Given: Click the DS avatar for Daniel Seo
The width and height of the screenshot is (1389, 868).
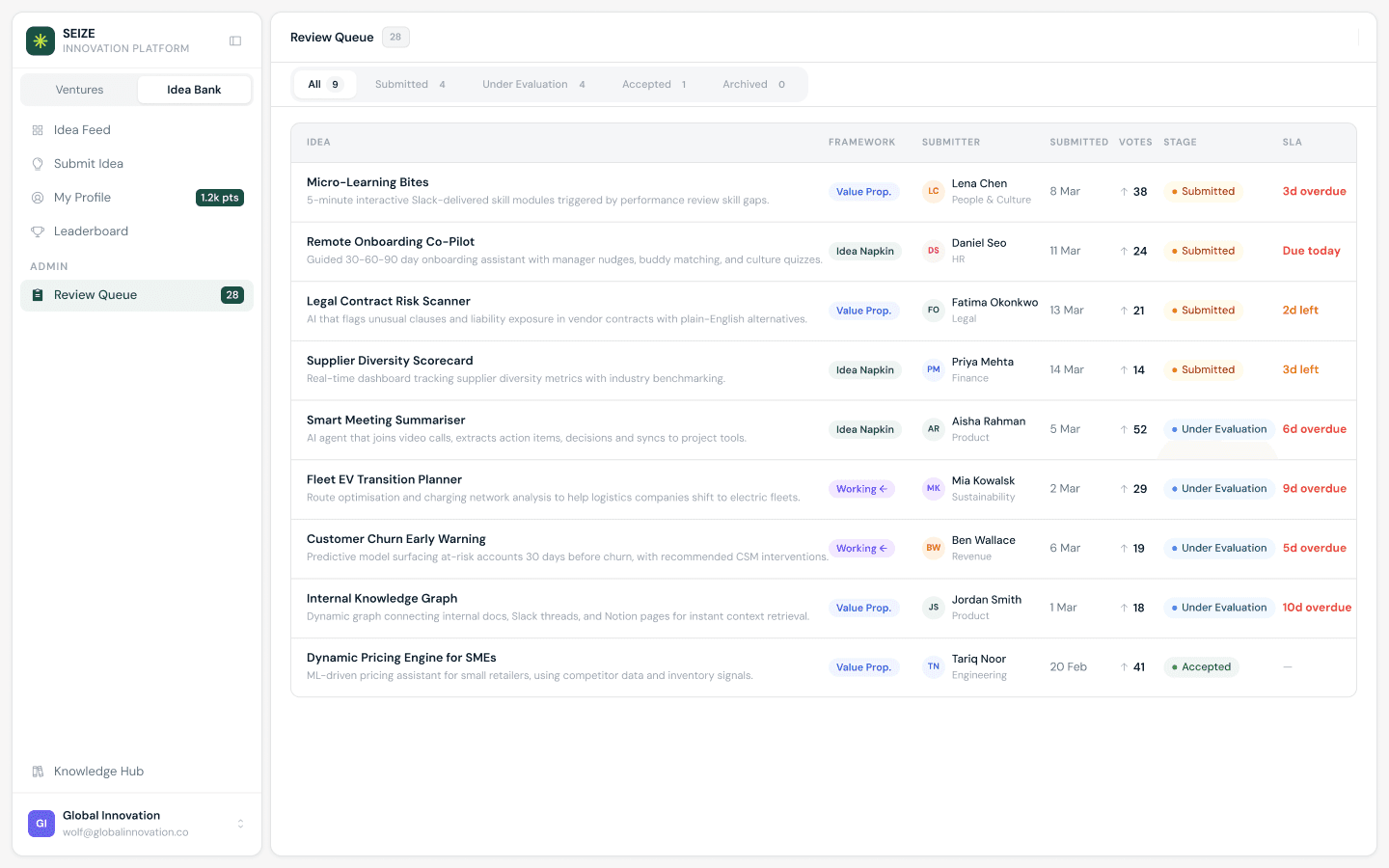Looking at the screenshot, I should (933, 251).
